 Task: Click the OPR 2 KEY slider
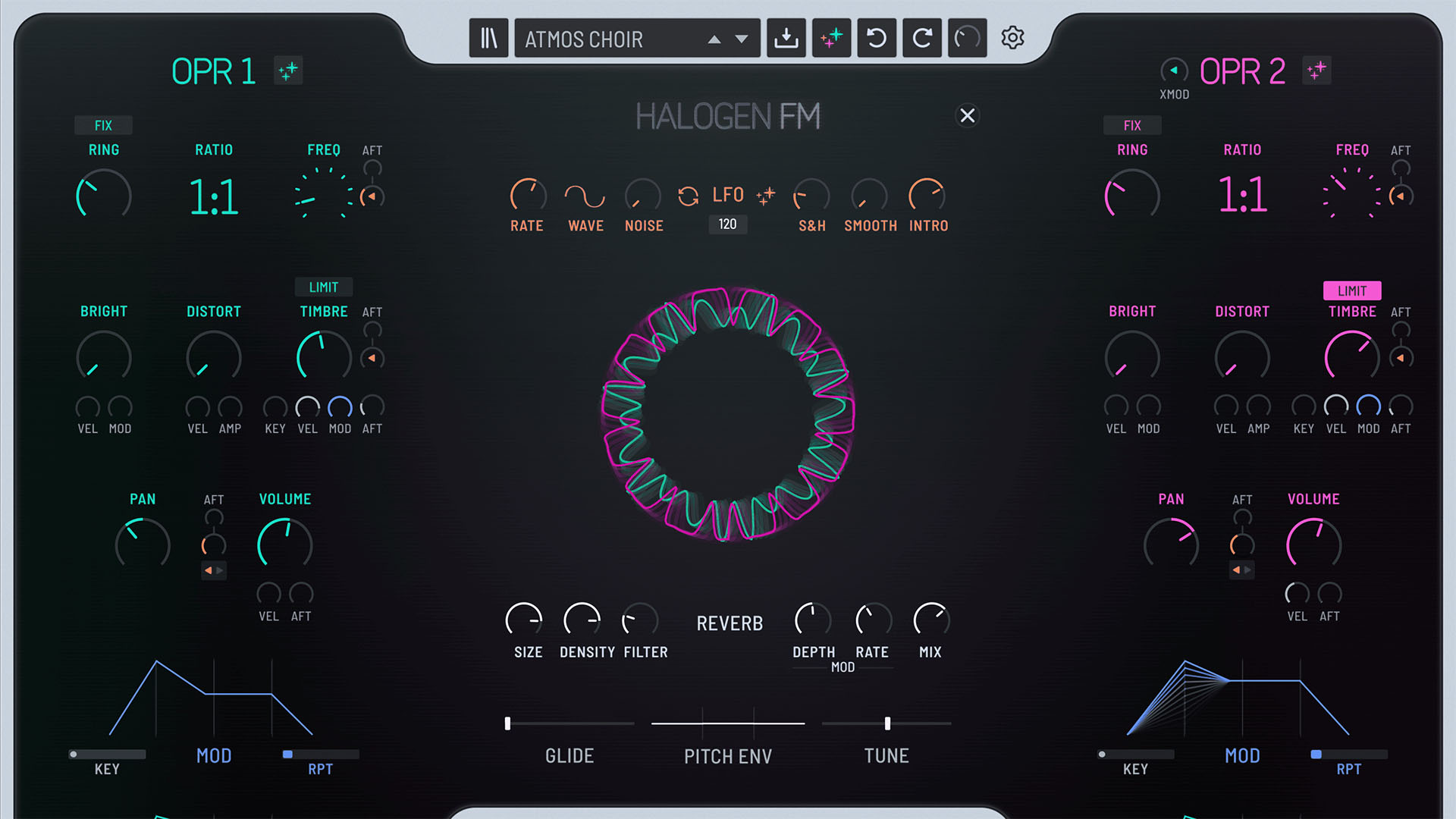[x=1135, y=755]
